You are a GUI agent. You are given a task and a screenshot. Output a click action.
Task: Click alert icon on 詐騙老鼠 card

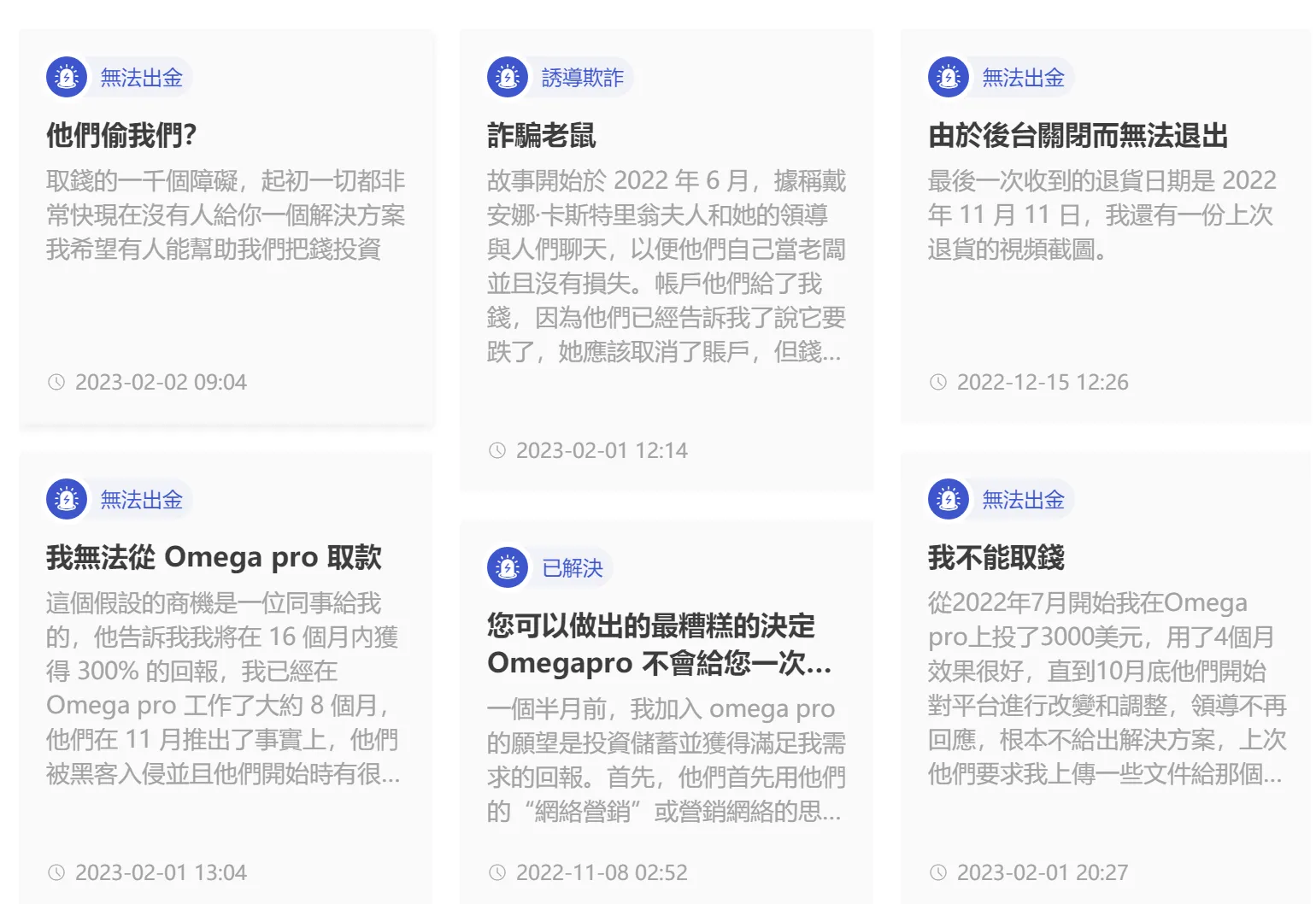(x=508, y=78)
